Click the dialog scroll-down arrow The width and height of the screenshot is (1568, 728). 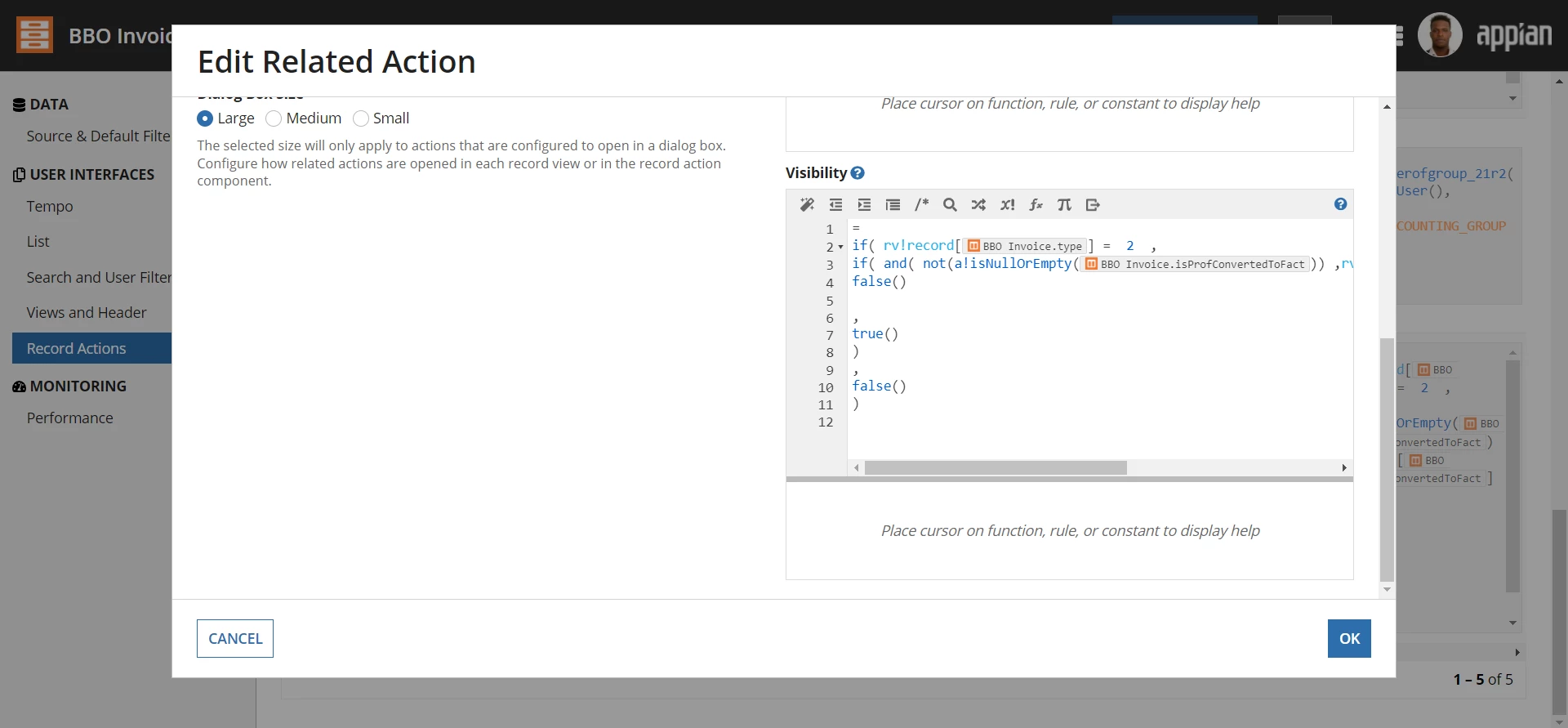click(1387, 590)
